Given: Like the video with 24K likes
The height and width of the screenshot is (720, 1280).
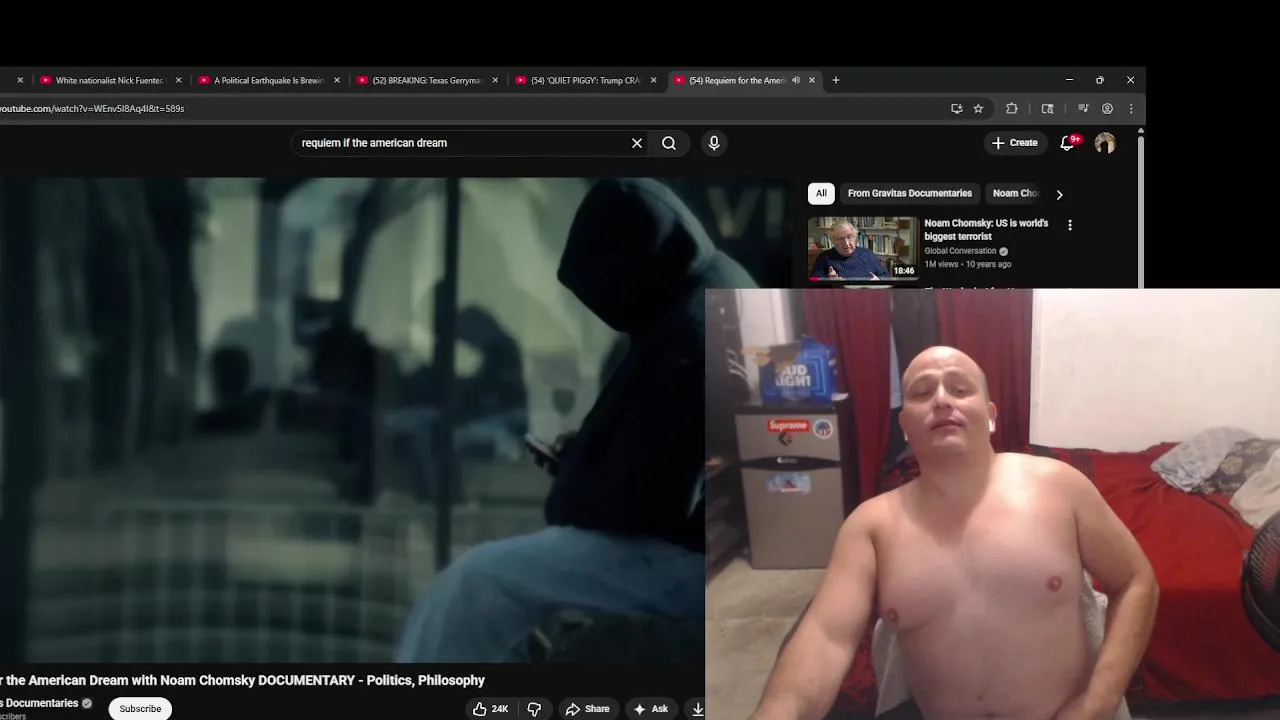Looking at the screenshot, I should coord(491,709).
